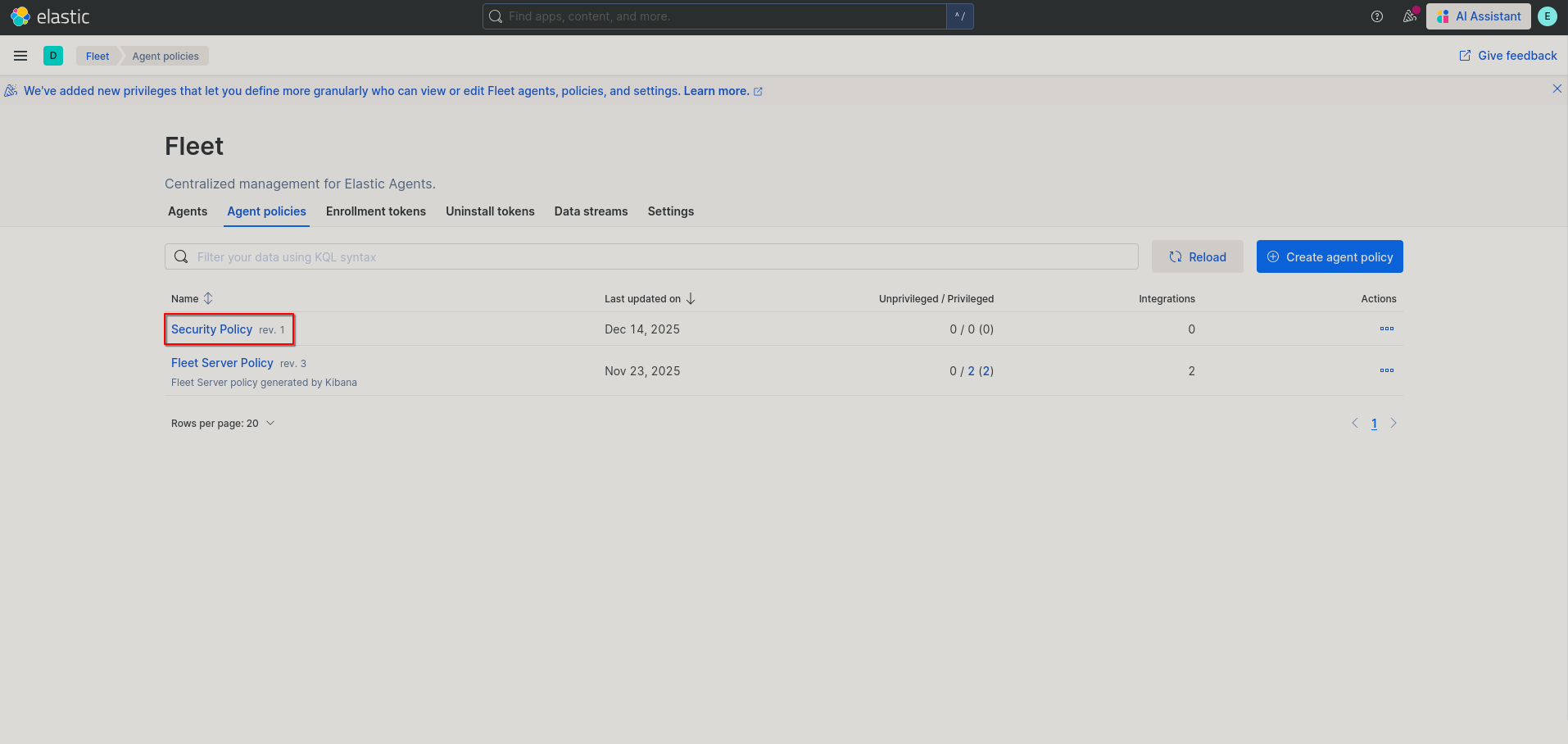Screen dimensions: 1568x744
Task: Open the Give feedback link
Action: pos(1508,56)
